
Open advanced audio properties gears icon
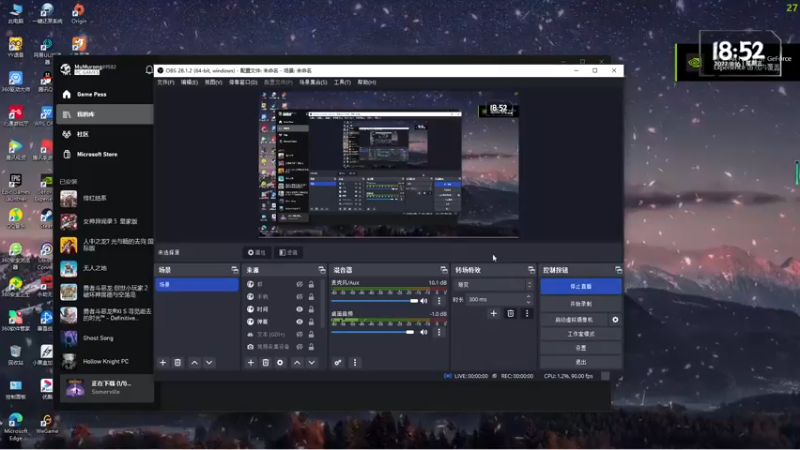pyautogui.click(x=338, y=362)
